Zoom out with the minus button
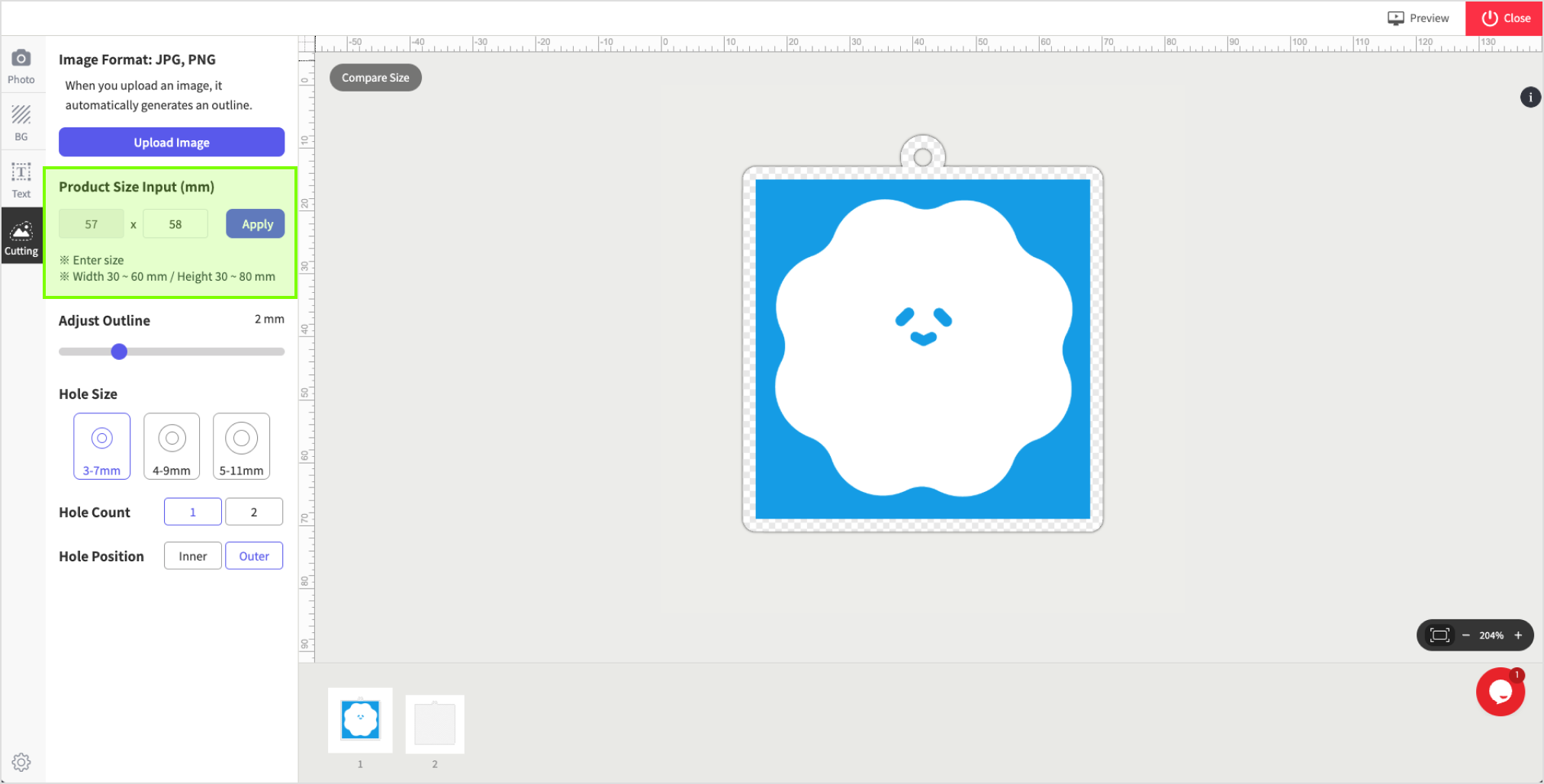The image size is (1544, 784). [1465, 635]
